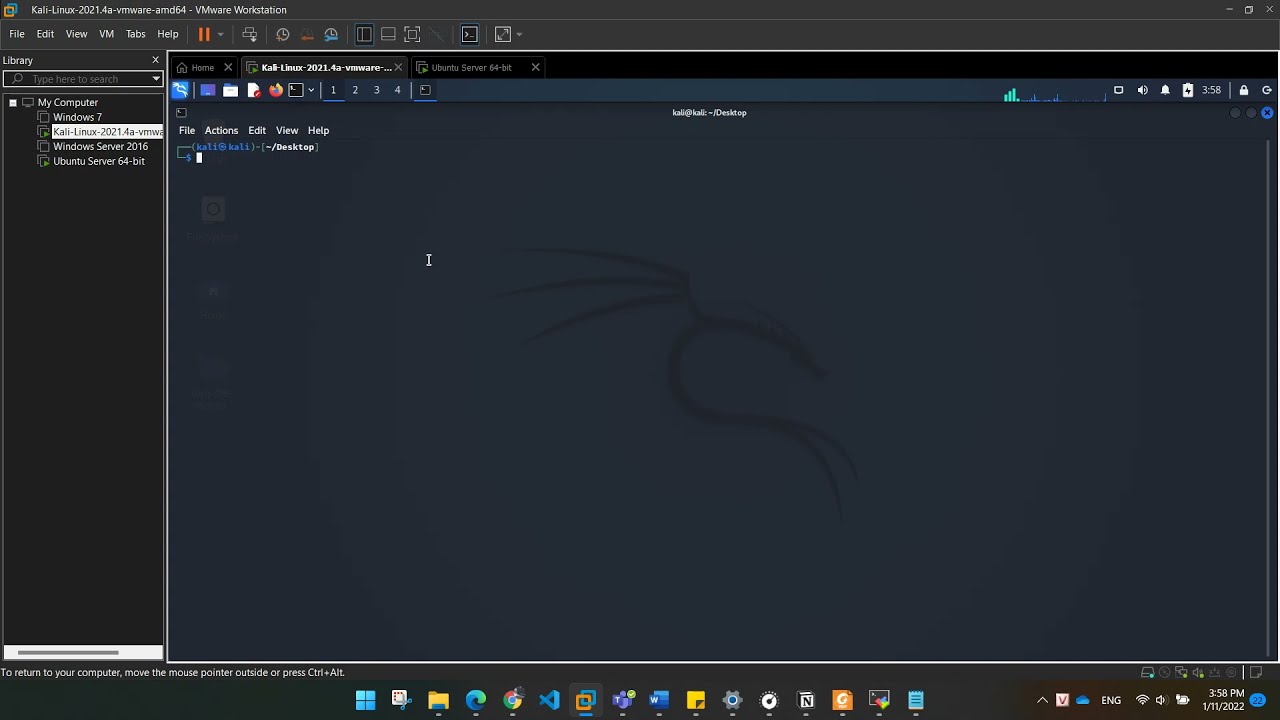The image size is (1280, 720).
Task: Enter full screen mode
Action: (412, 34)
